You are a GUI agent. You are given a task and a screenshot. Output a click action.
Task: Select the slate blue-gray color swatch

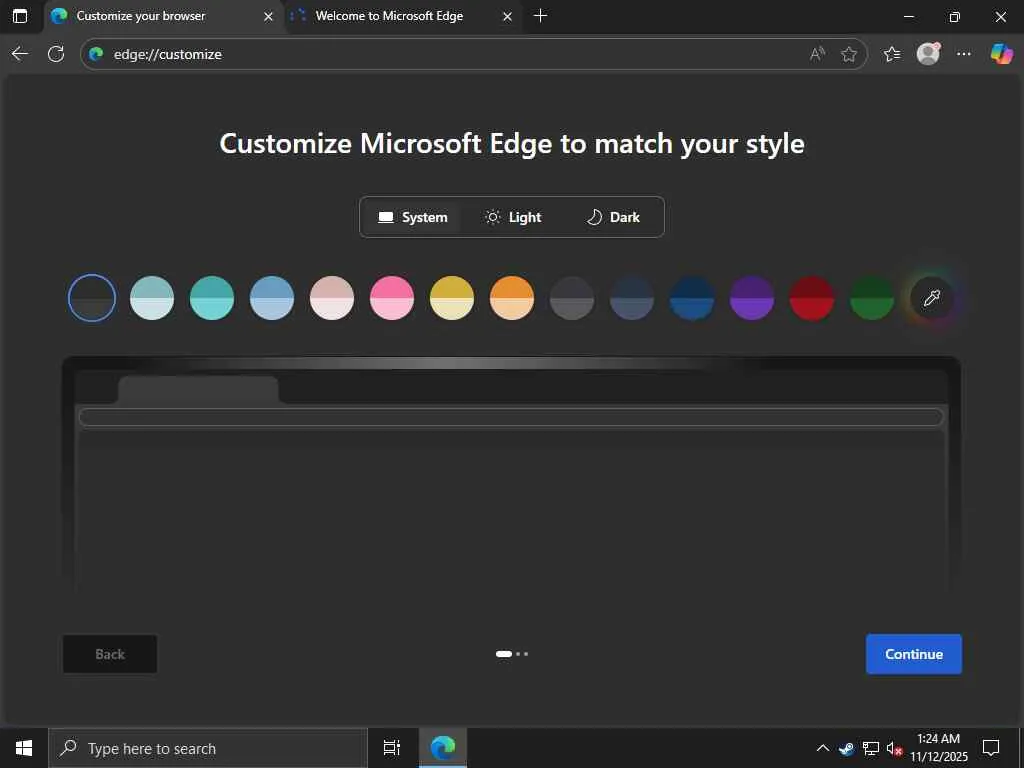[632, 298]
